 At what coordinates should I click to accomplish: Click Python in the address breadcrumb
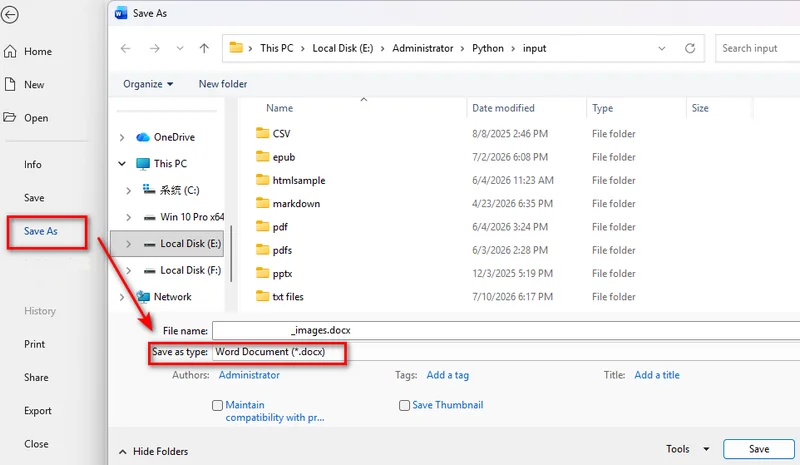(488, 48)
